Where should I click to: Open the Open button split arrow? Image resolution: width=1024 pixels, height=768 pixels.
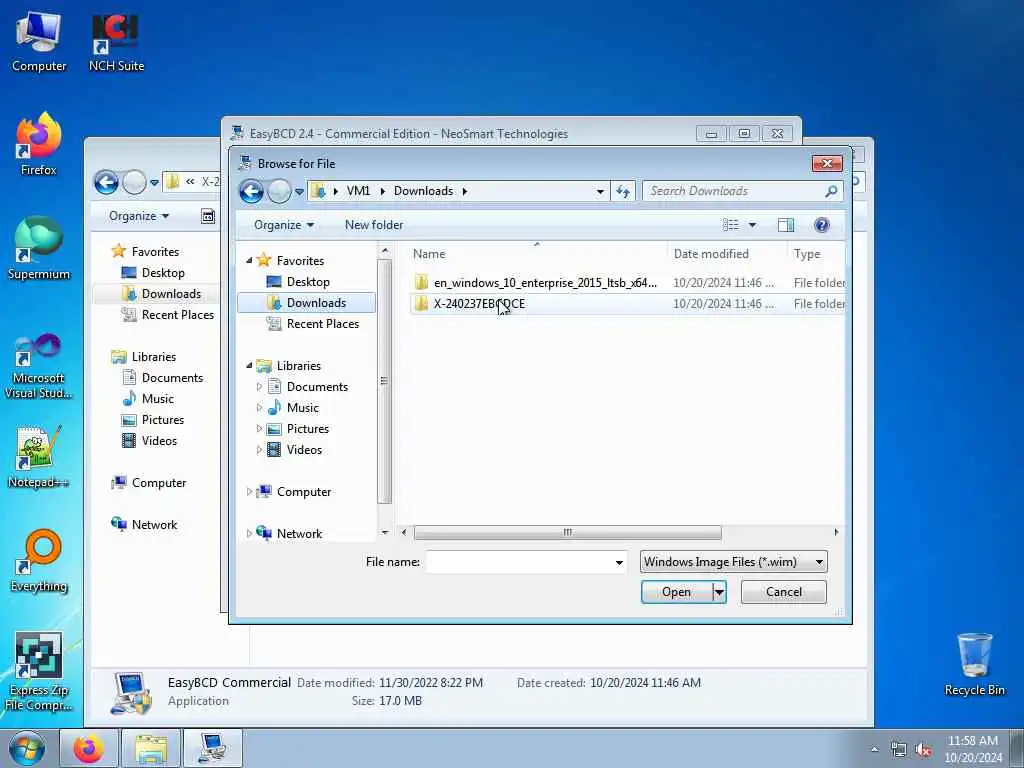click(x=719, y=592)
